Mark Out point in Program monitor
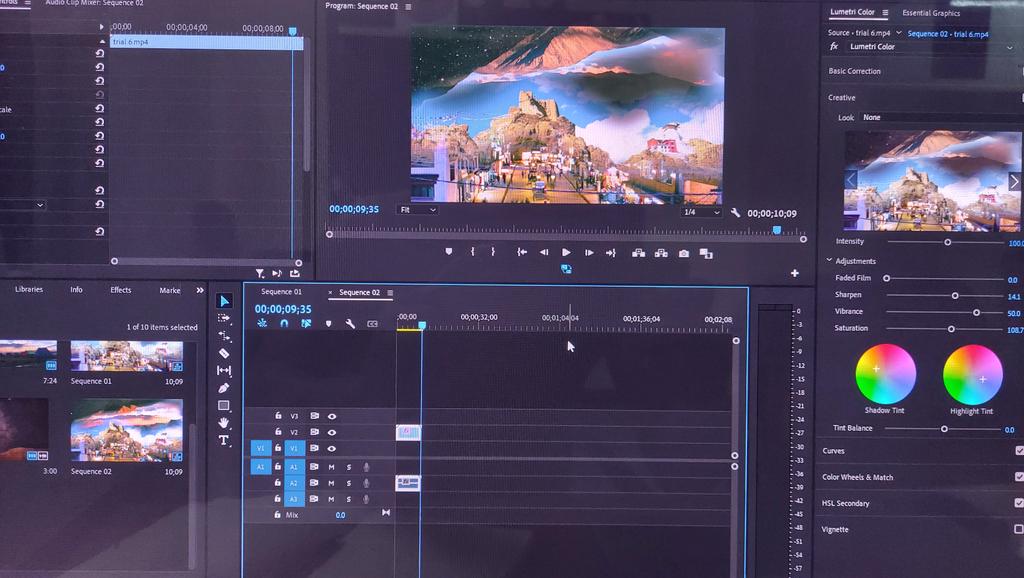1024x578 pixels. point(493,251)
